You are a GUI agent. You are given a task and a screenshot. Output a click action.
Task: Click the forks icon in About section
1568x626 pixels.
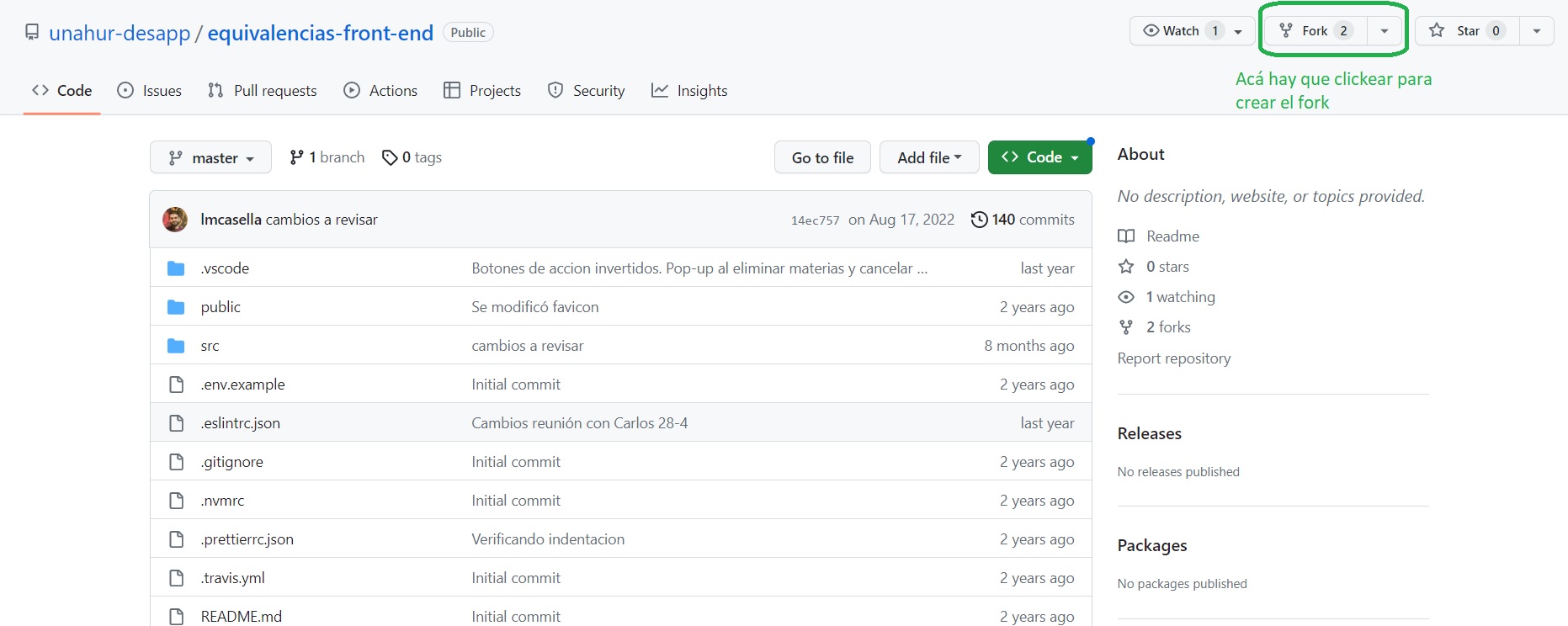1126,327
